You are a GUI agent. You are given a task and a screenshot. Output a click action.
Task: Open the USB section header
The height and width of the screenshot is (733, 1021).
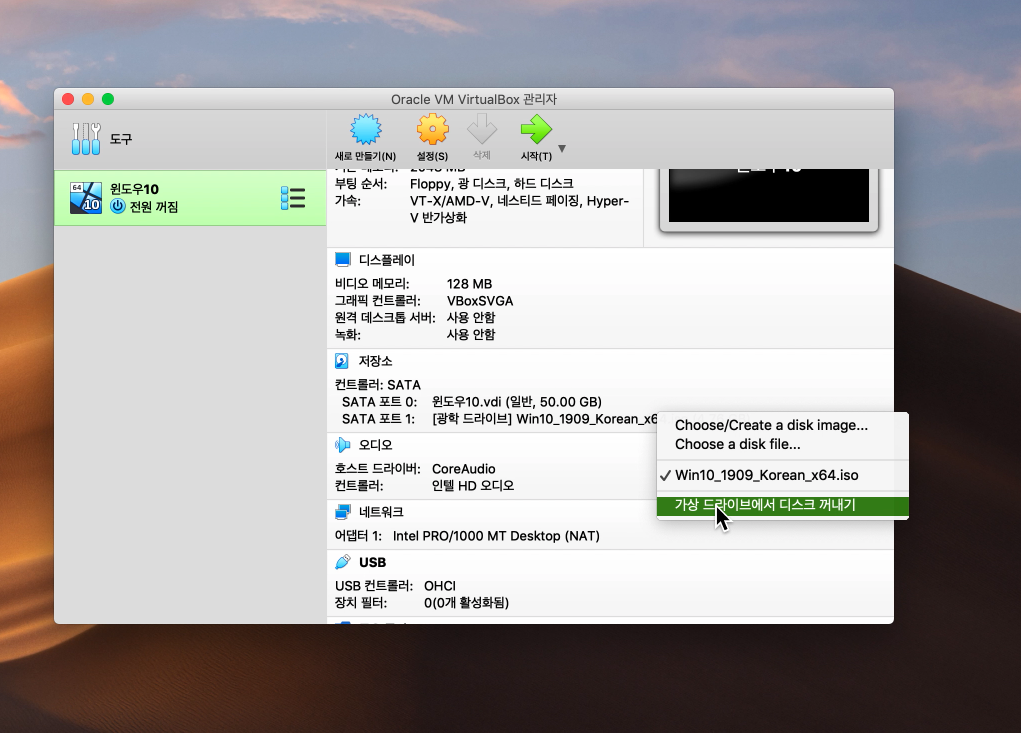pyautogui.click(x=372, y=562)
